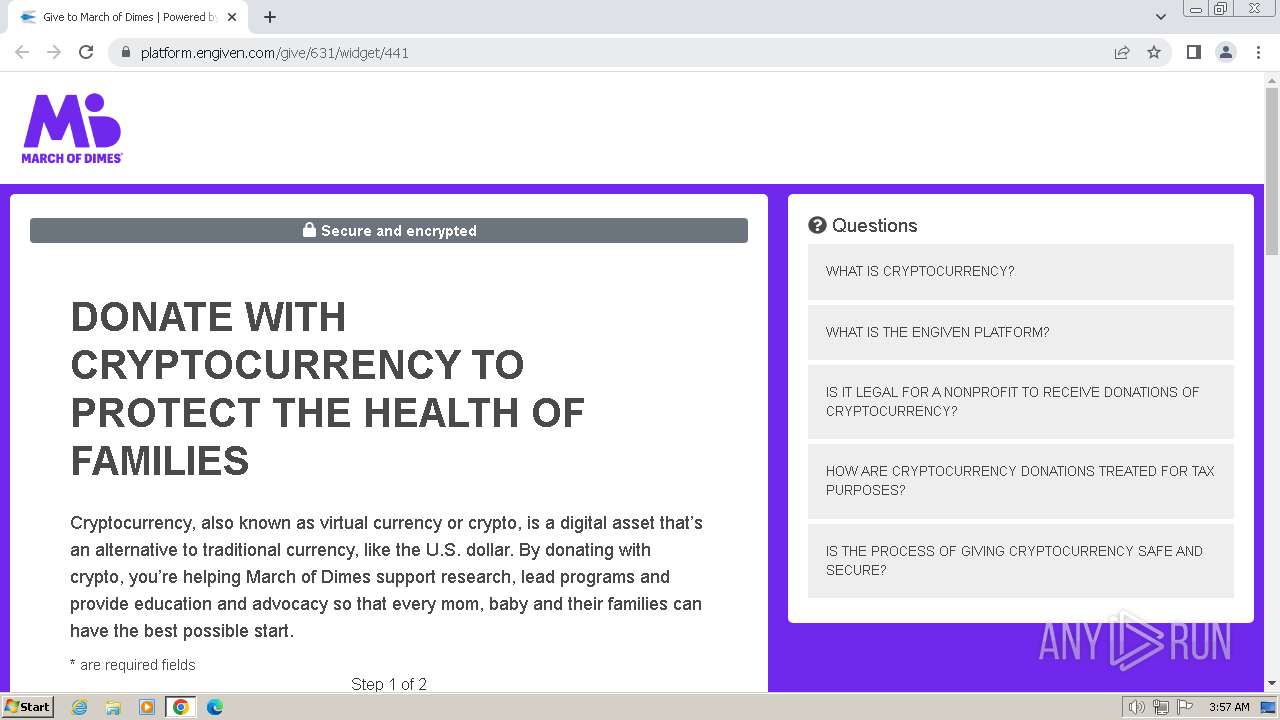Select the Give to March of Dimes tab

click(128, 17)
